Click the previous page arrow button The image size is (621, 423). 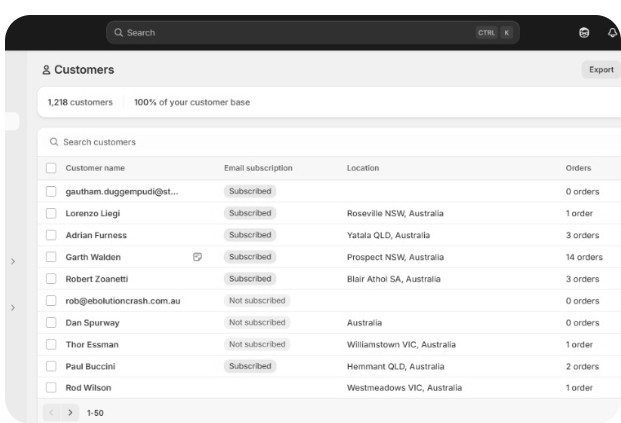click(51, 413)
